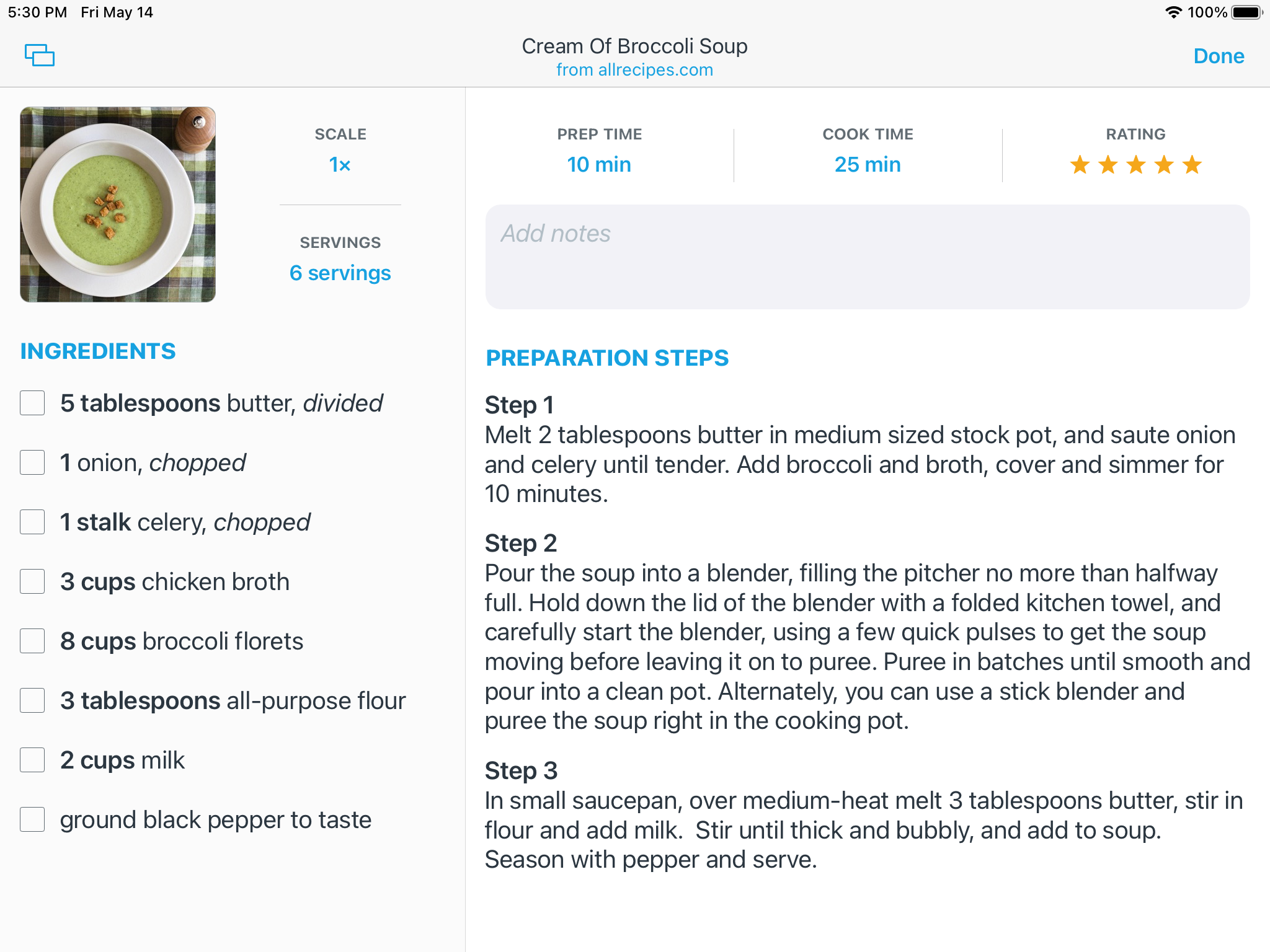Viewport: 1270px width, 952px height.
Task: Set rating to the fourth star
Action: (1164, 165)
